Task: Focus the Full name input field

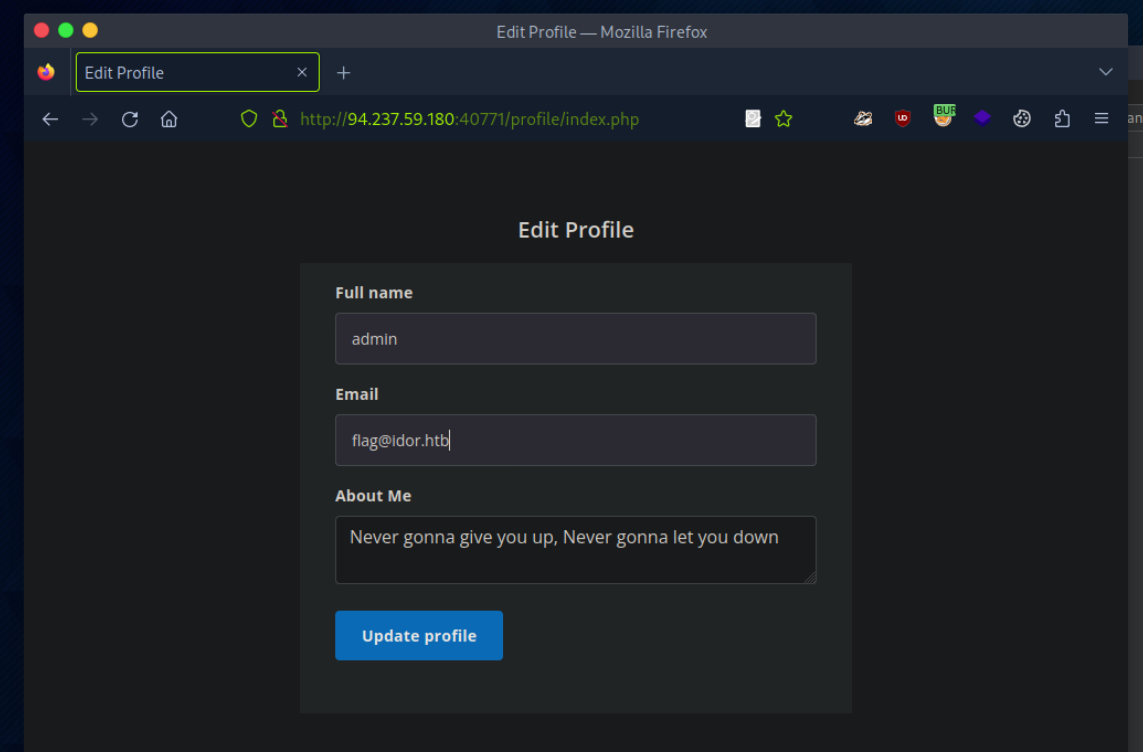Action: click(x=575, y=339)
